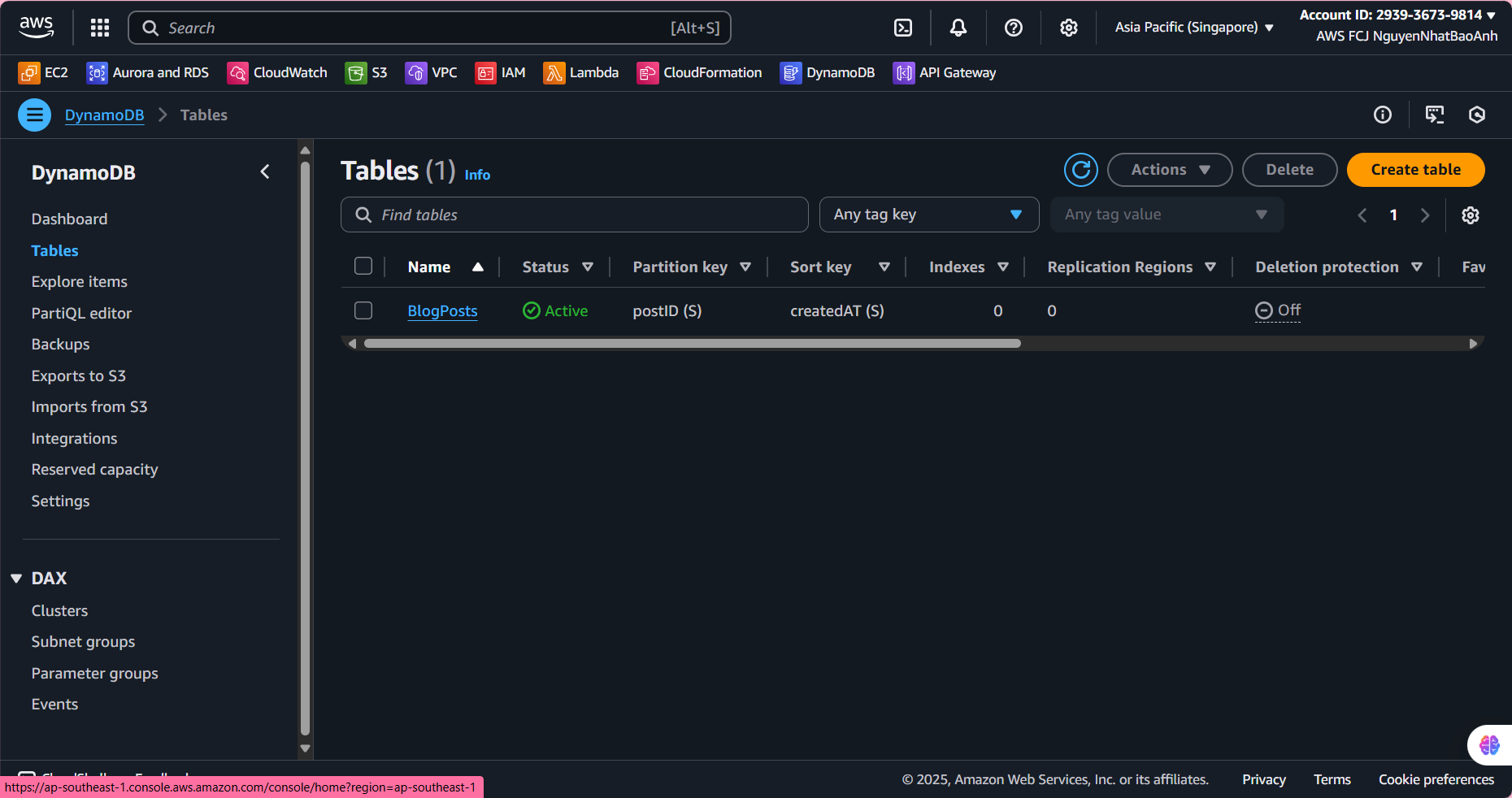Open Explore items in the sidebar

[x=80, y=282]
